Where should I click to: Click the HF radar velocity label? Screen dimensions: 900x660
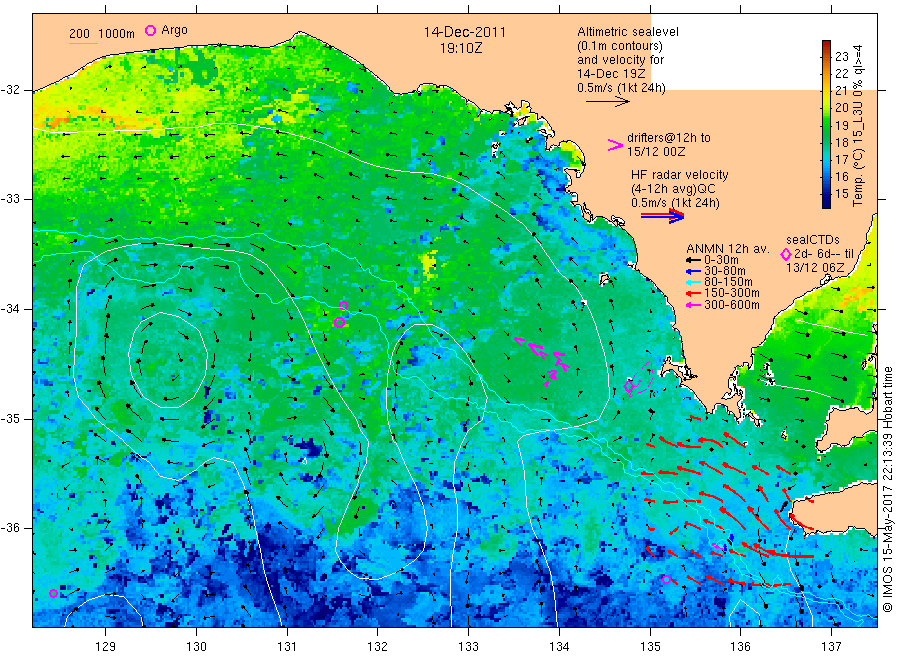coord(680,175)
